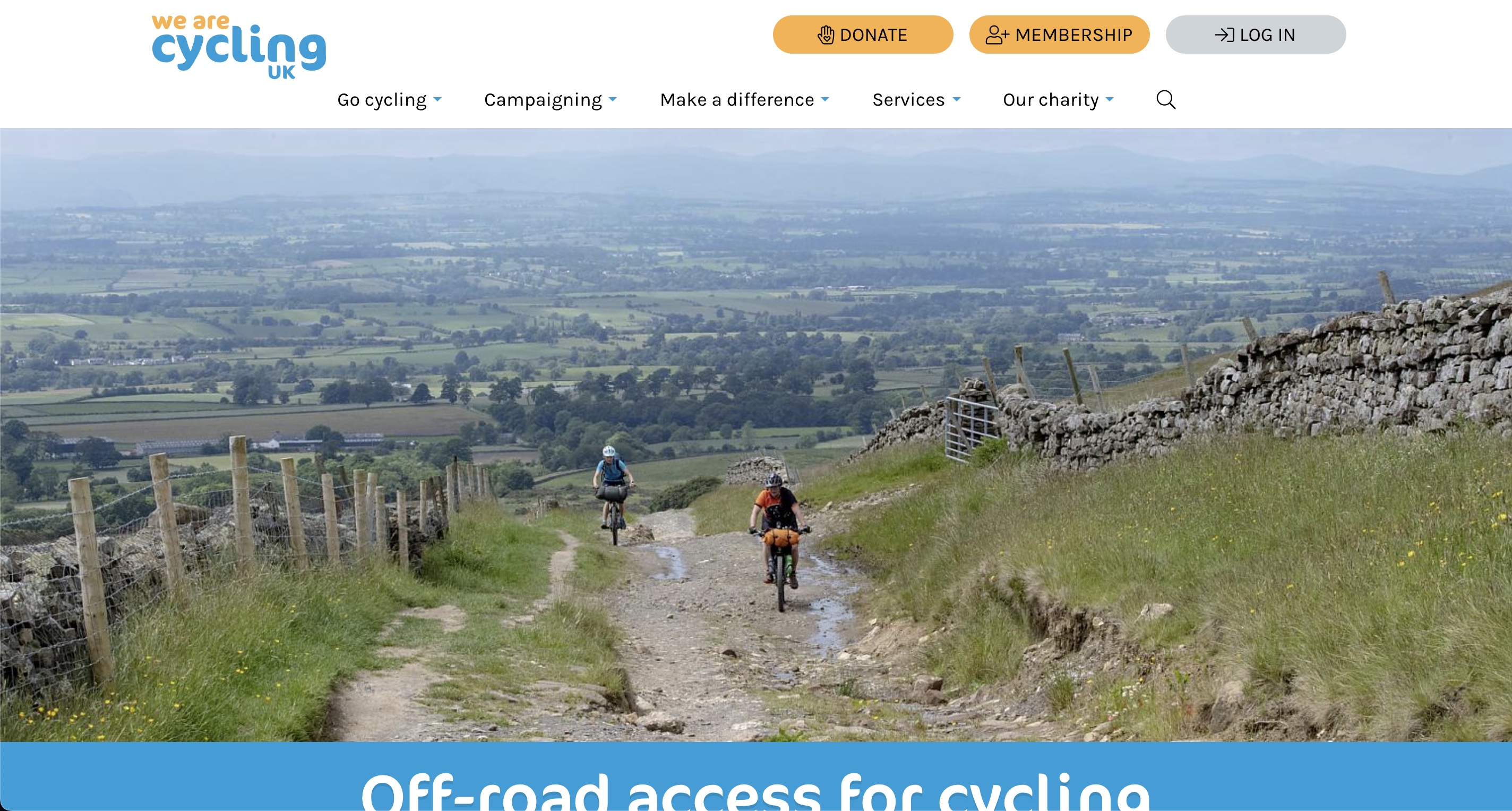The image size is (1512, 811).
Task: Expand the Go cycling dropdown arrow
Action: pyautogui.click(x=437, y=99)
